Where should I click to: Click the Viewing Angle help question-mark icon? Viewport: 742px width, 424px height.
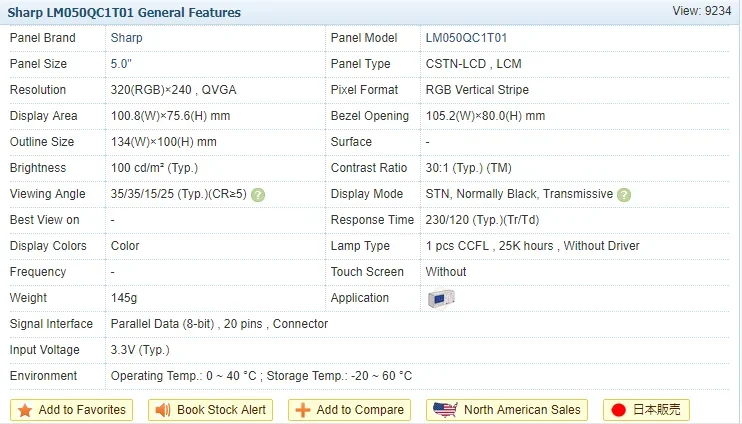click(258, 194)
